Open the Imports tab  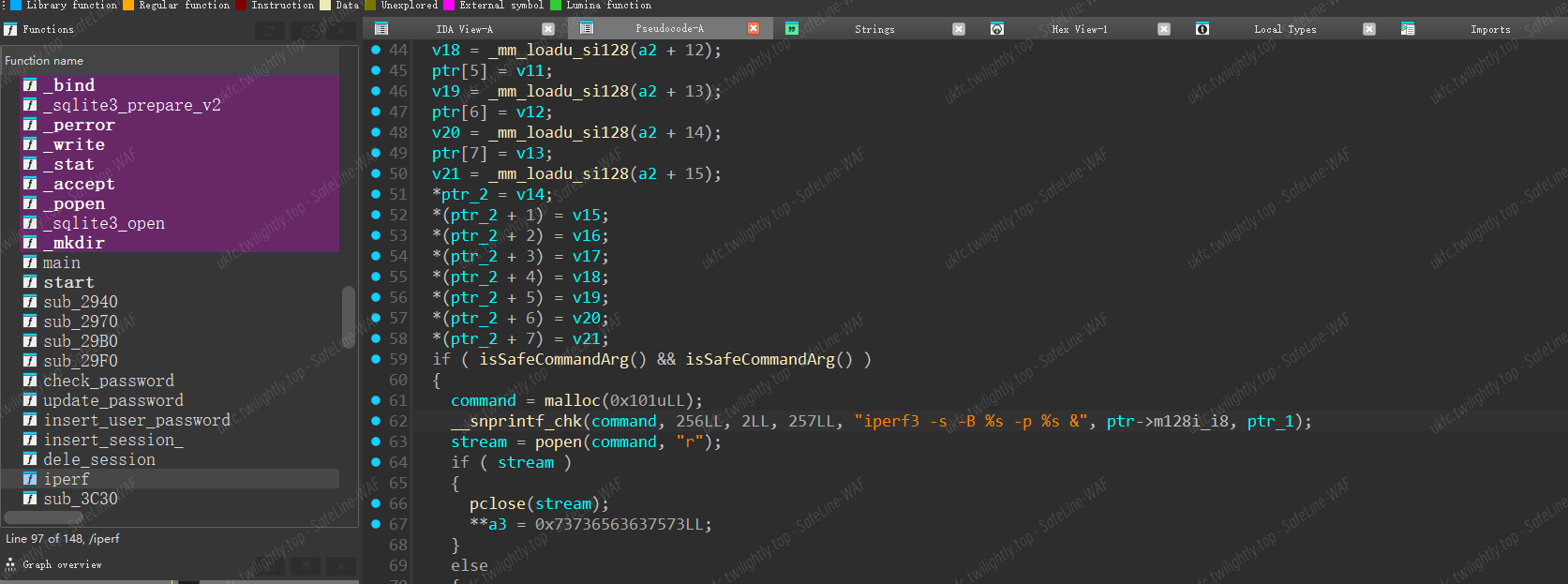coord(1489,29)
